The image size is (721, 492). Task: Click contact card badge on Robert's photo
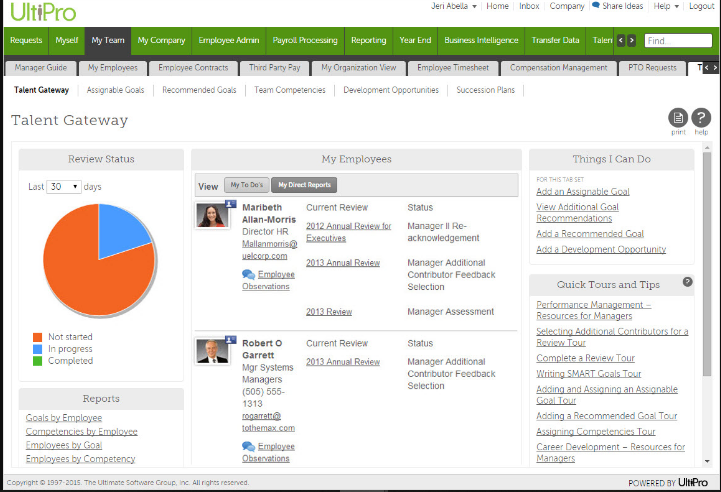231,340
